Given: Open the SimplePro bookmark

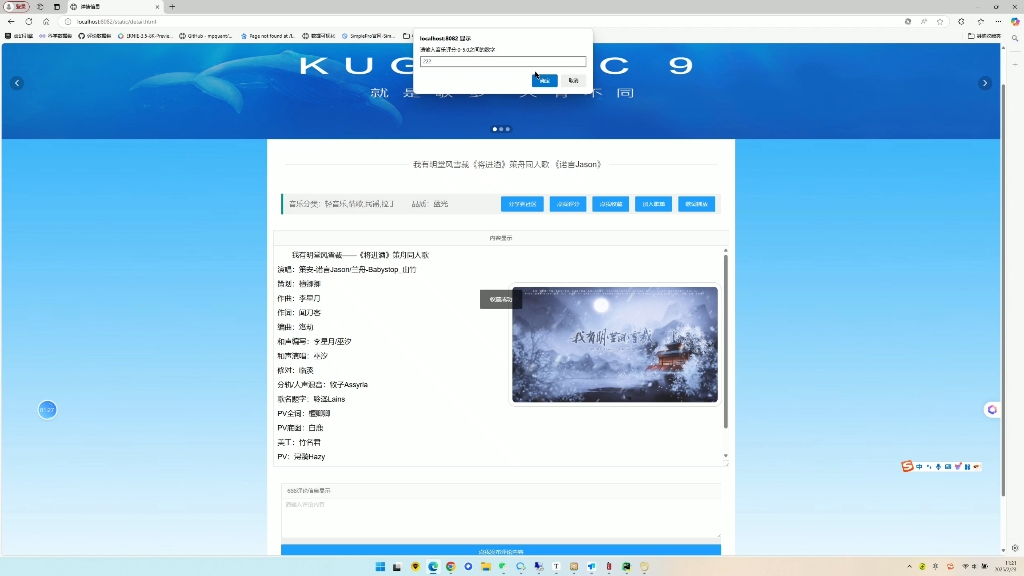Looking at the screenshot, I should (x=368, y=36).
